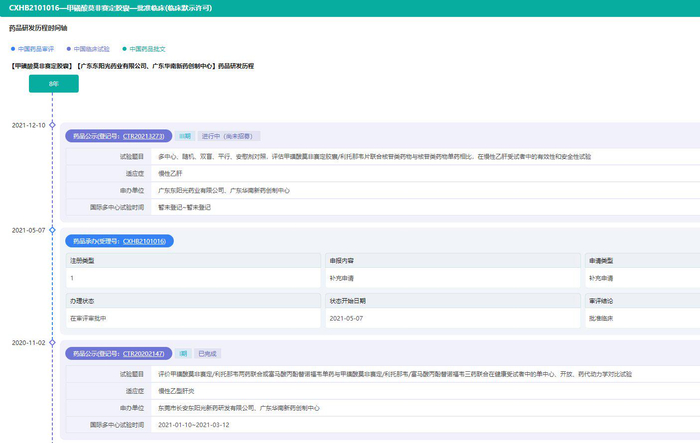Click the 国际多中心试验时间 label of the 2020-11-02 card
The image size is (700, 443).
117,425
